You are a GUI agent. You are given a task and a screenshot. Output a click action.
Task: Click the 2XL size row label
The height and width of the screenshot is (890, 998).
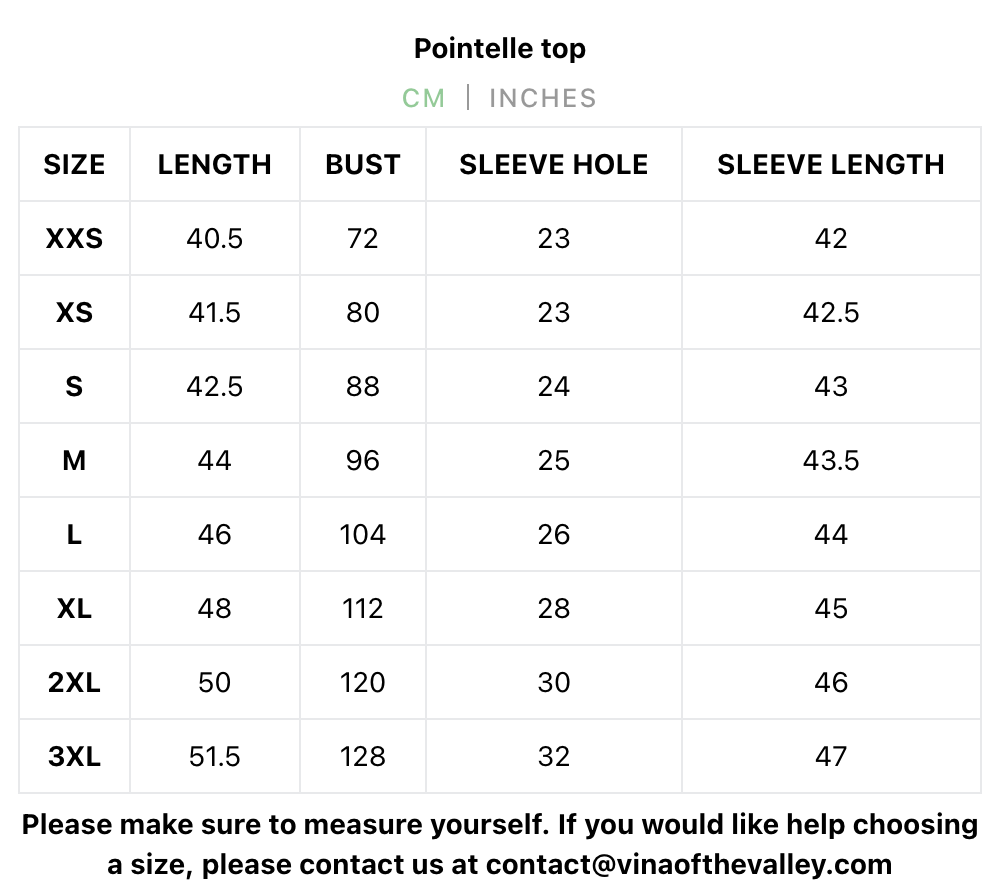74,683
